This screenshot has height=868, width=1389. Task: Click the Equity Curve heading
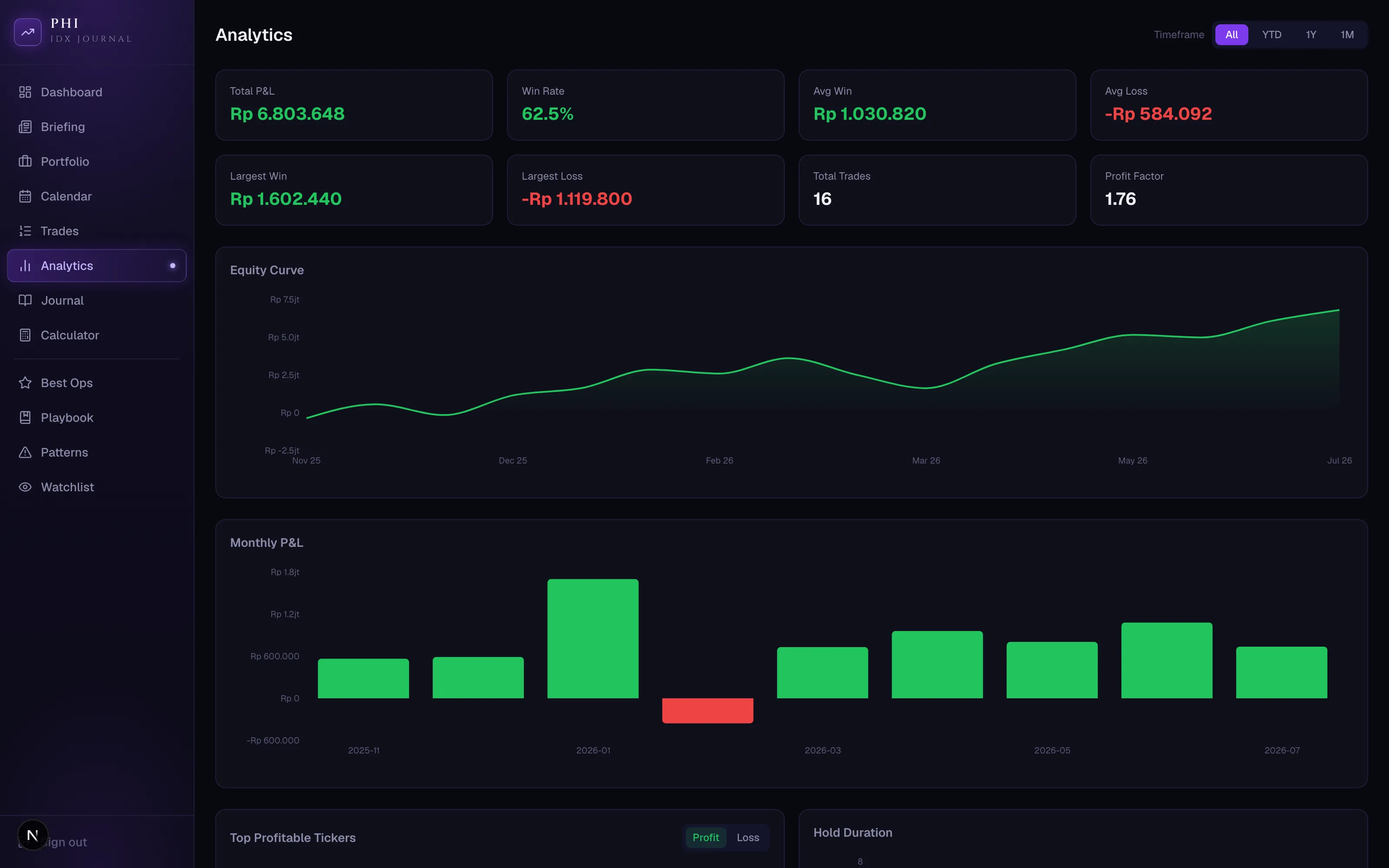point(267,270)
